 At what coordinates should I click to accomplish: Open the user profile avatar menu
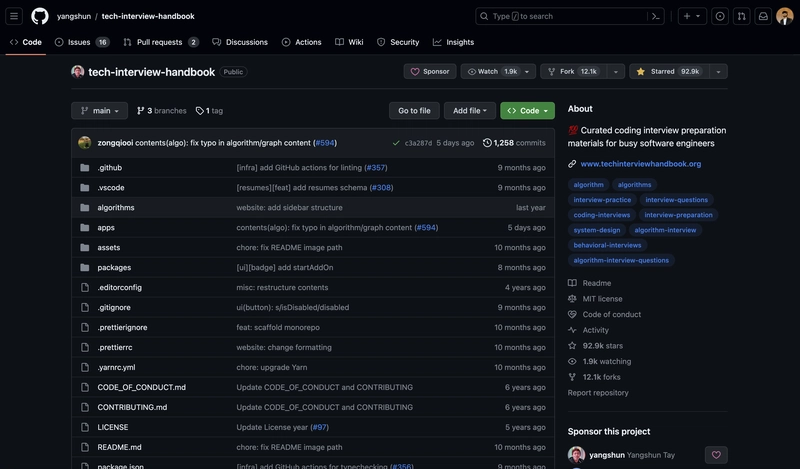tap(785, 16)
